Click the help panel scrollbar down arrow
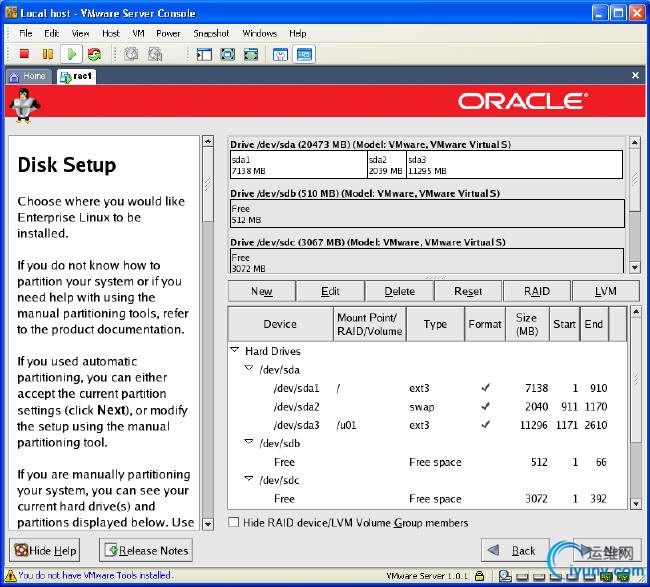 [x=207, y=523]
